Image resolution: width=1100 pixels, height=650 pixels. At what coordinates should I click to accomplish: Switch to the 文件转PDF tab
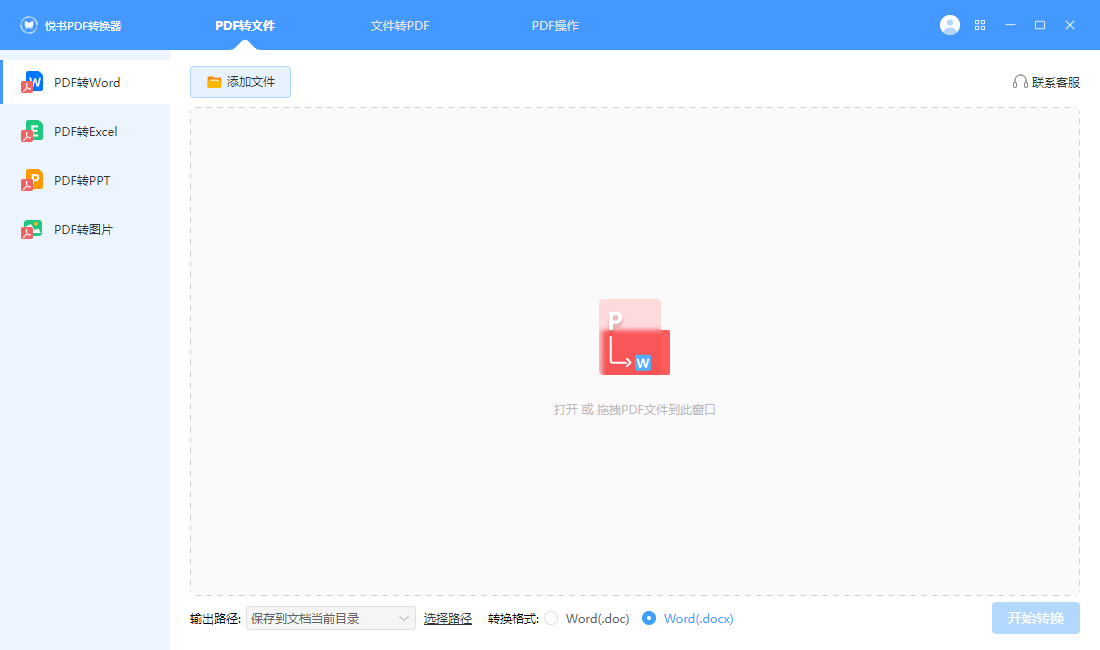coord(400,25)
